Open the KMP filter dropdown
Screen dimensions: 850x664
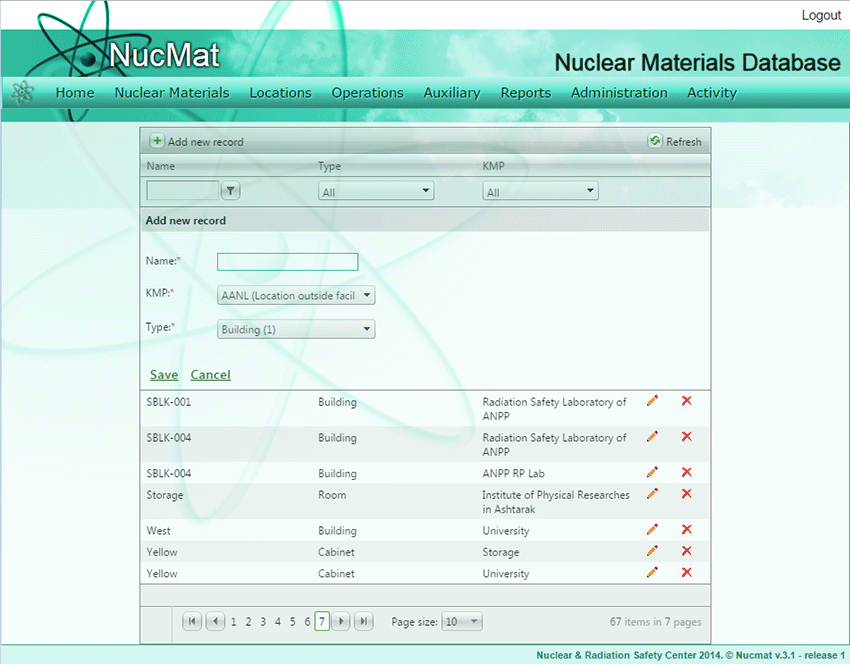[540, 191]
